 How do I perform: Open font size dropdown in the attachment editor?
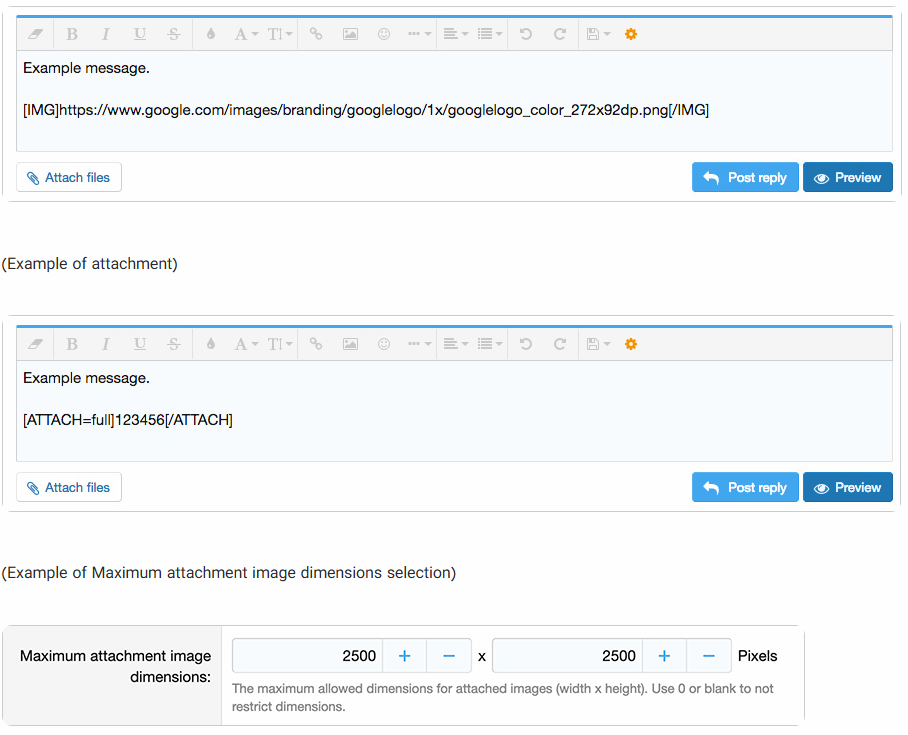280,344
